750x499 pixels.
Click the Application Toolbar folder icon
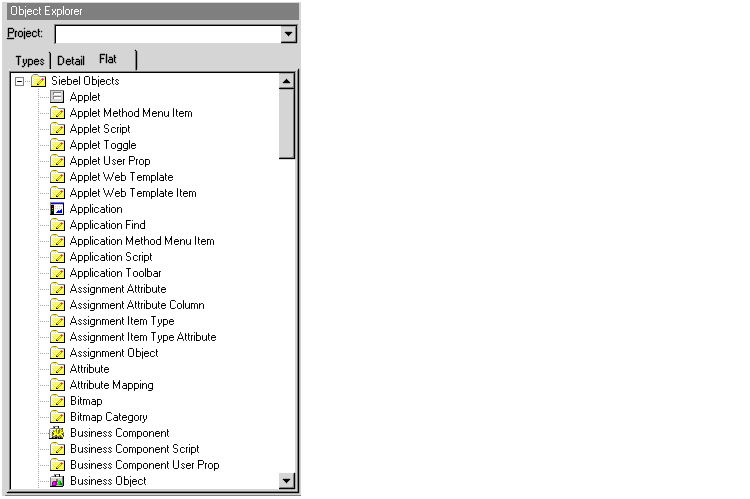tap(57, 273)
